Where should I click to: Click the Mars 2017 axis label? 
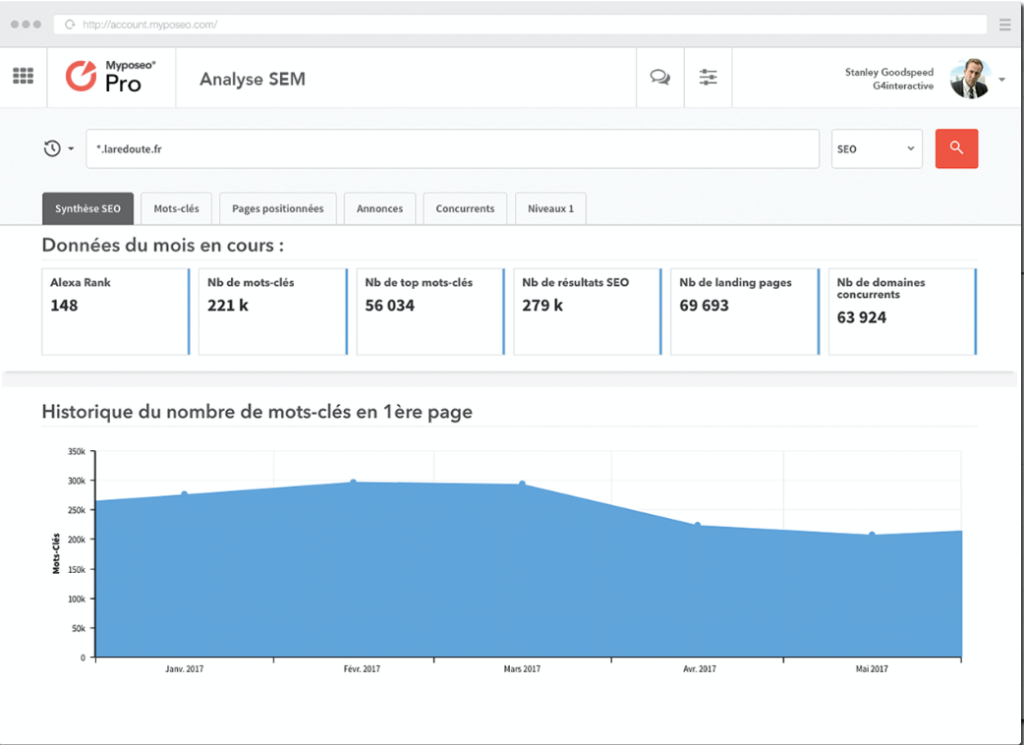(x=522, y=669)
